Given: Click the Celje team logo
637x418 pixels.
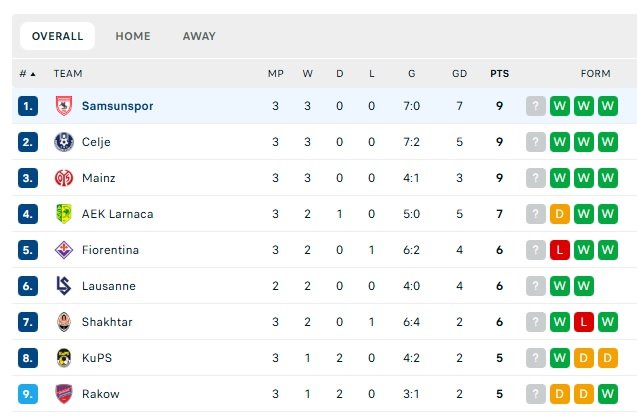Looking at the screenshot, I should (64, 142).
